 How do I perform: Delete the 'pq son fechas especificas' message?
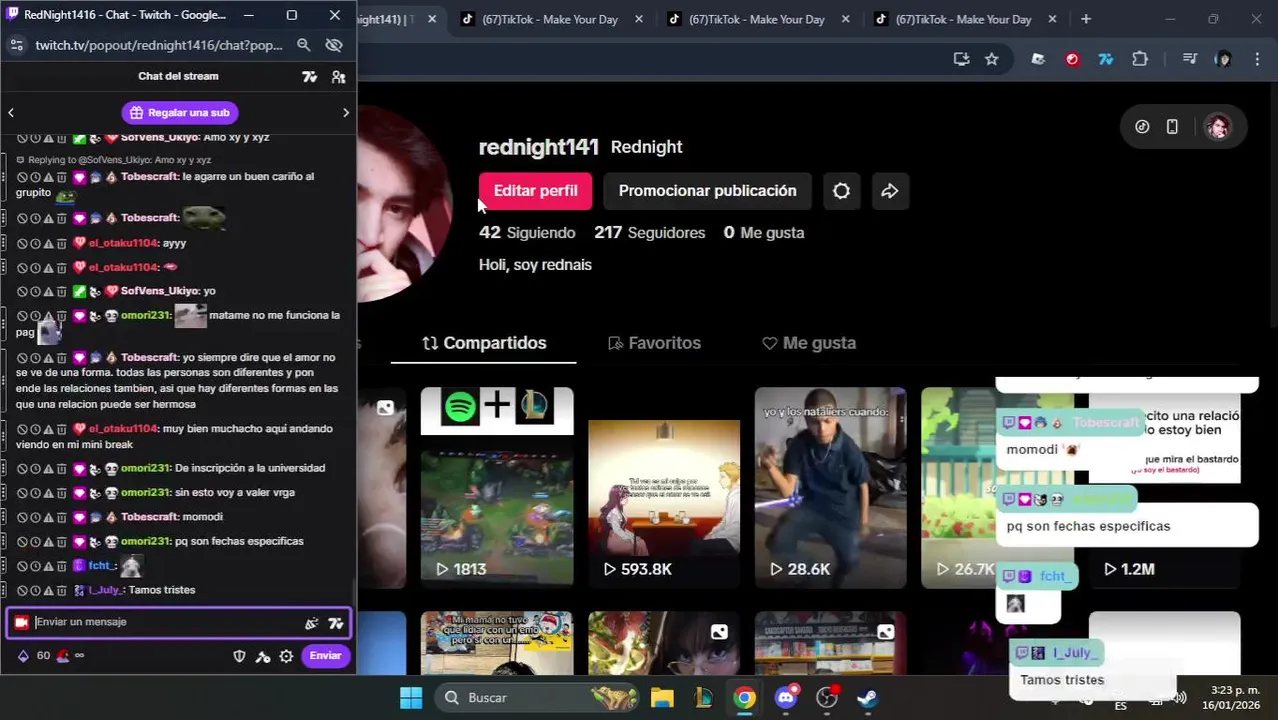[61, 541]
